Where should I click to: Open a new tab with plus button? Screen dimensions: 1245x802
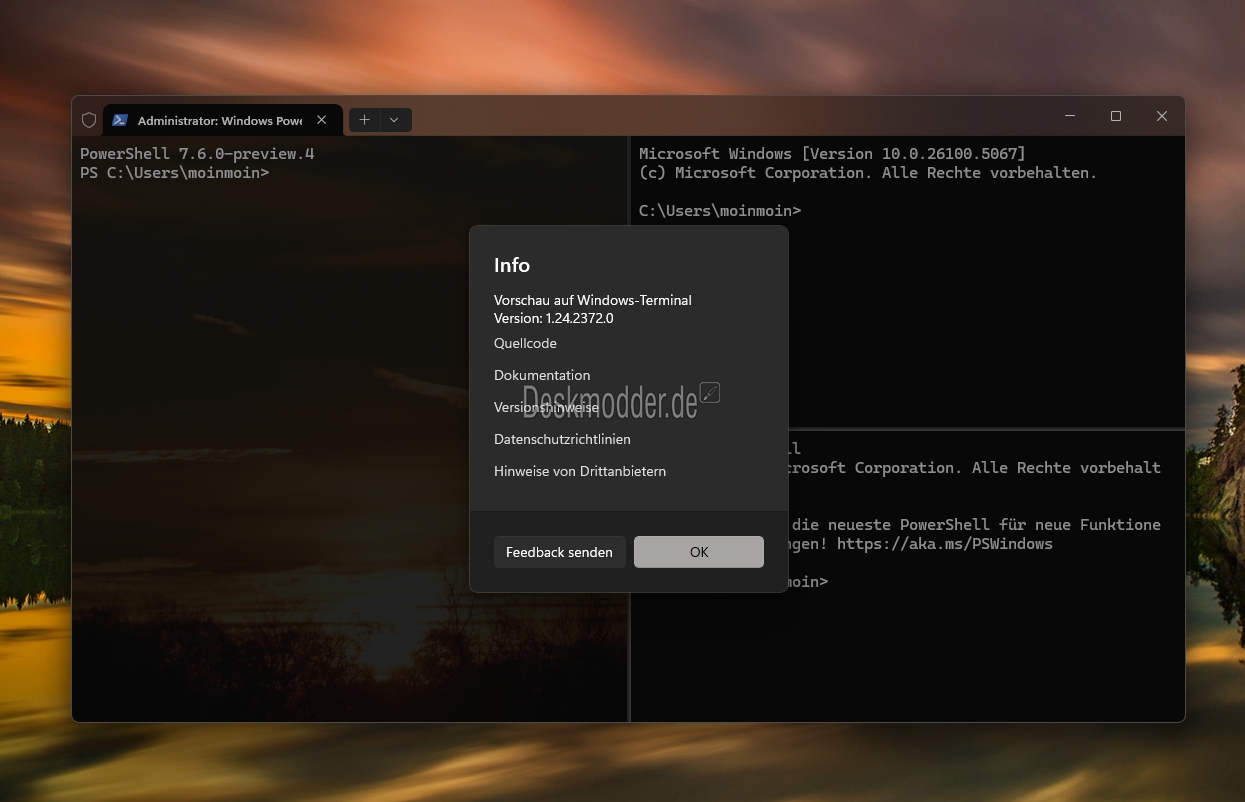(x=364, y=120)
